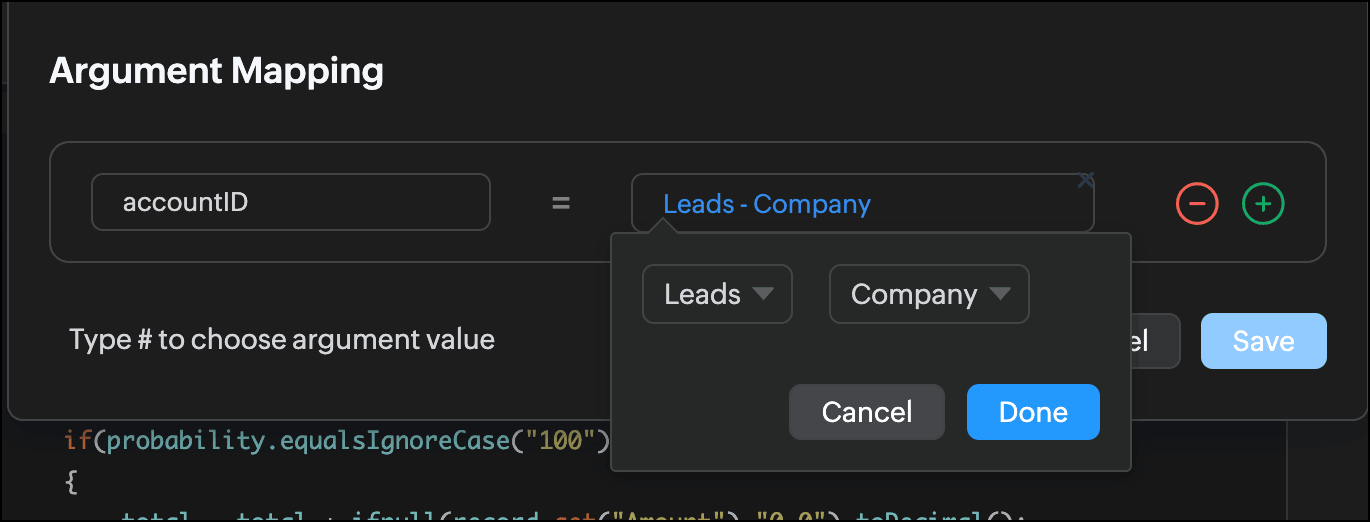Clear the Leads - Company value with X
The height and width of the screenshot is (522, 1370).
1086,180
